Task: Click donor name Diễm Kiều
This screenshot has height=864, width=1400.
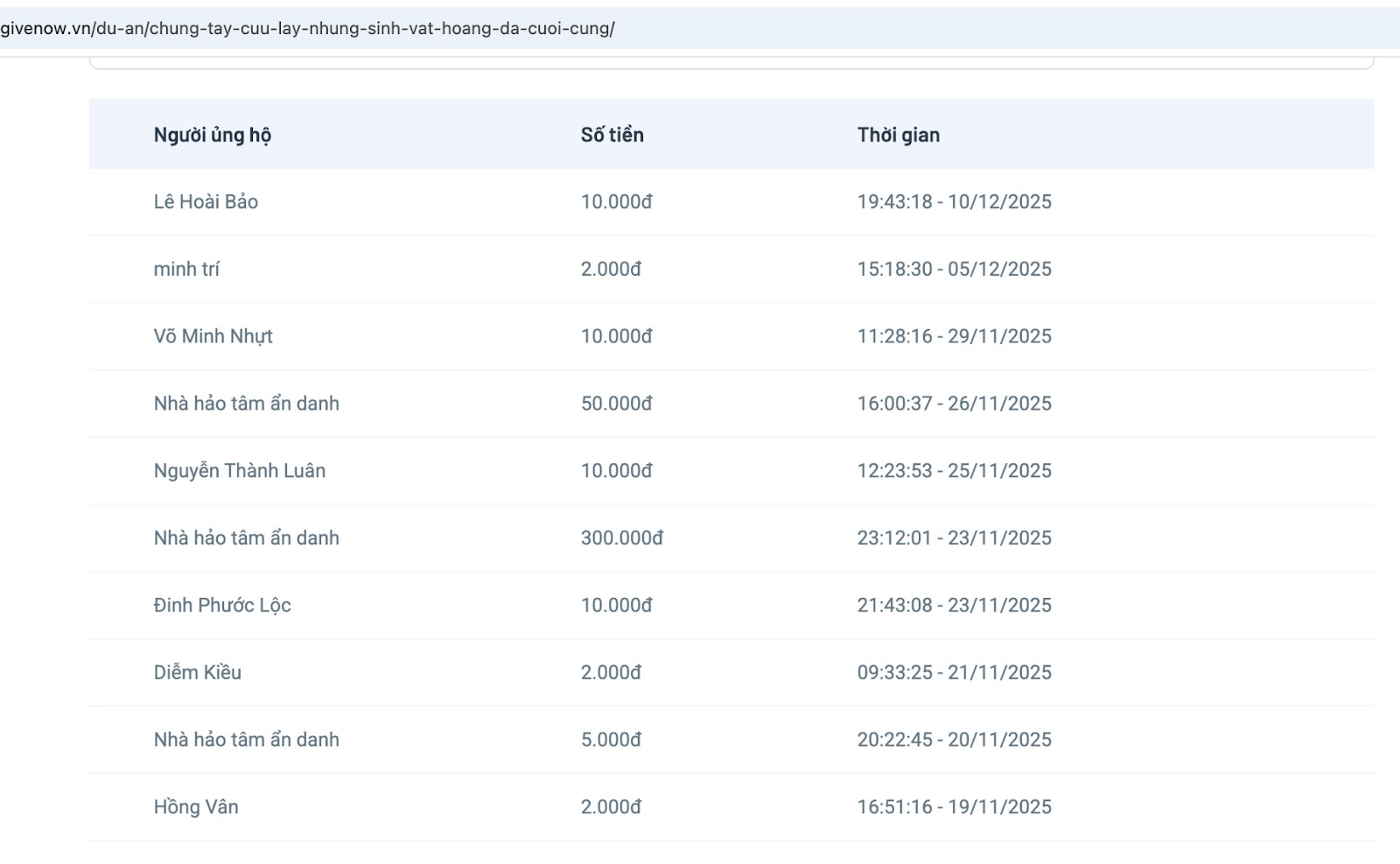Action: coord(197,673)
